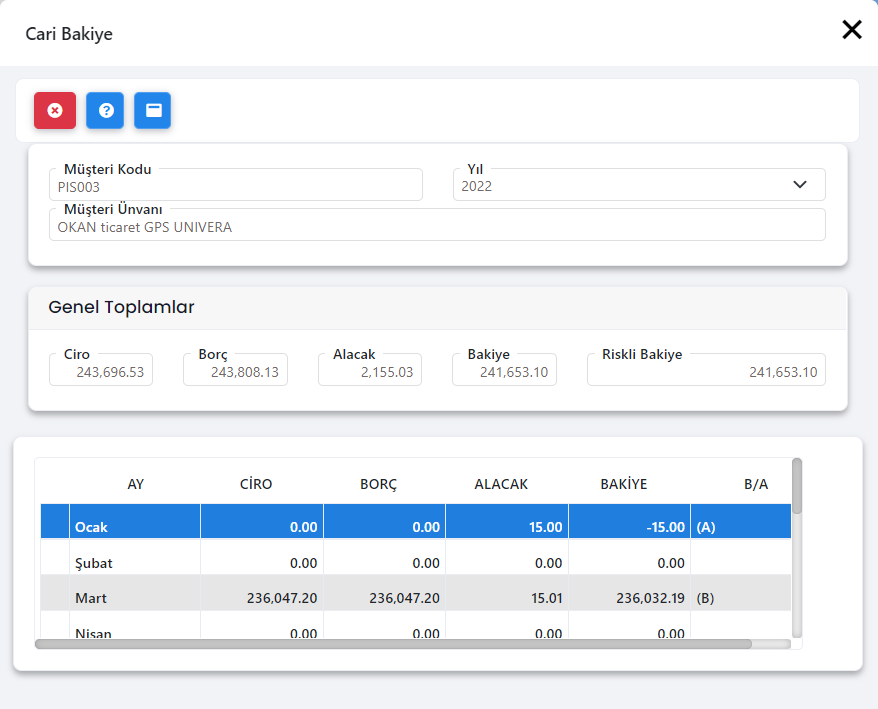Click the Genel Toplamlar section header

437,307
